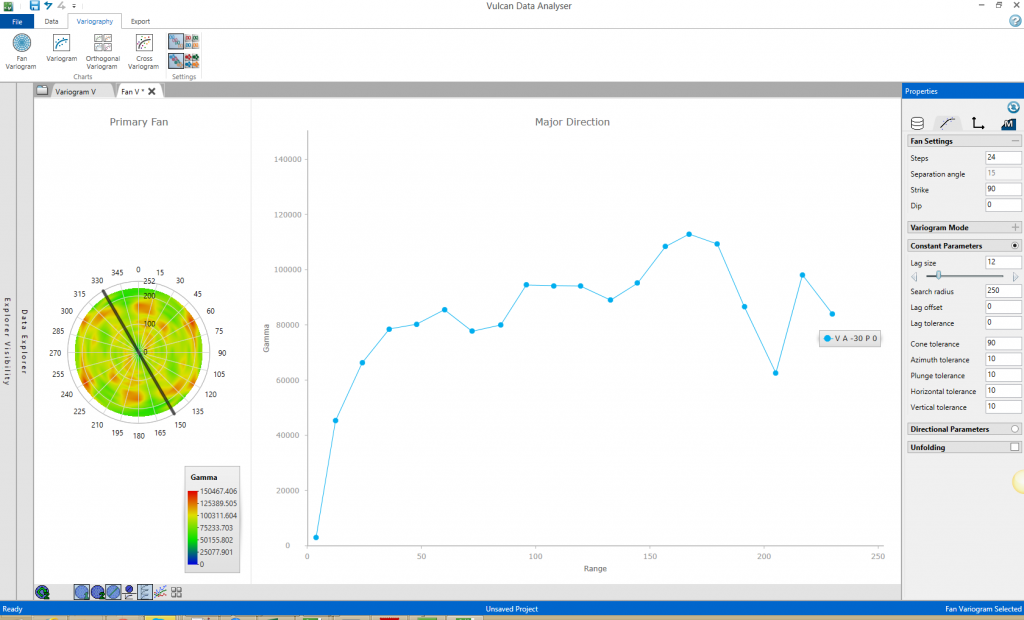Click the Save icon in the quick access toolbar

35,6
